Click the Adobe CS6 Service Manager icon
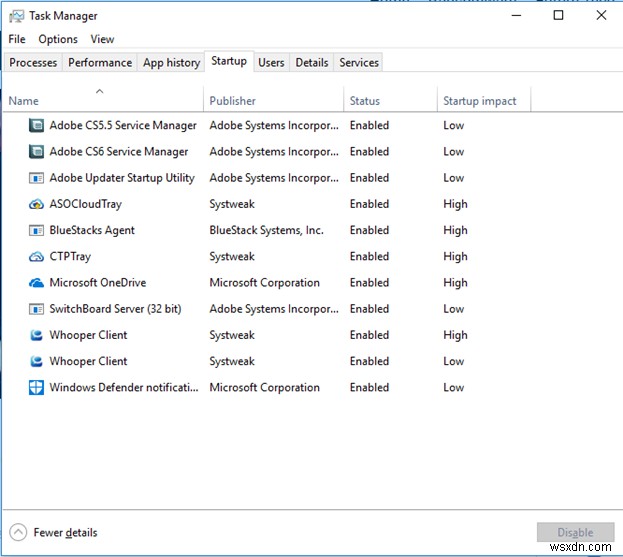Viewport: 623px width, 557px height. click(x=36, y=152)
